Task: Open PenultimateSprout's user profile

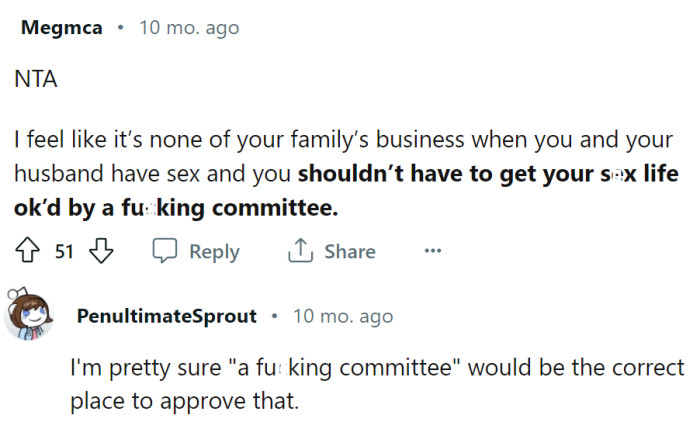Action: pos(166,317)
